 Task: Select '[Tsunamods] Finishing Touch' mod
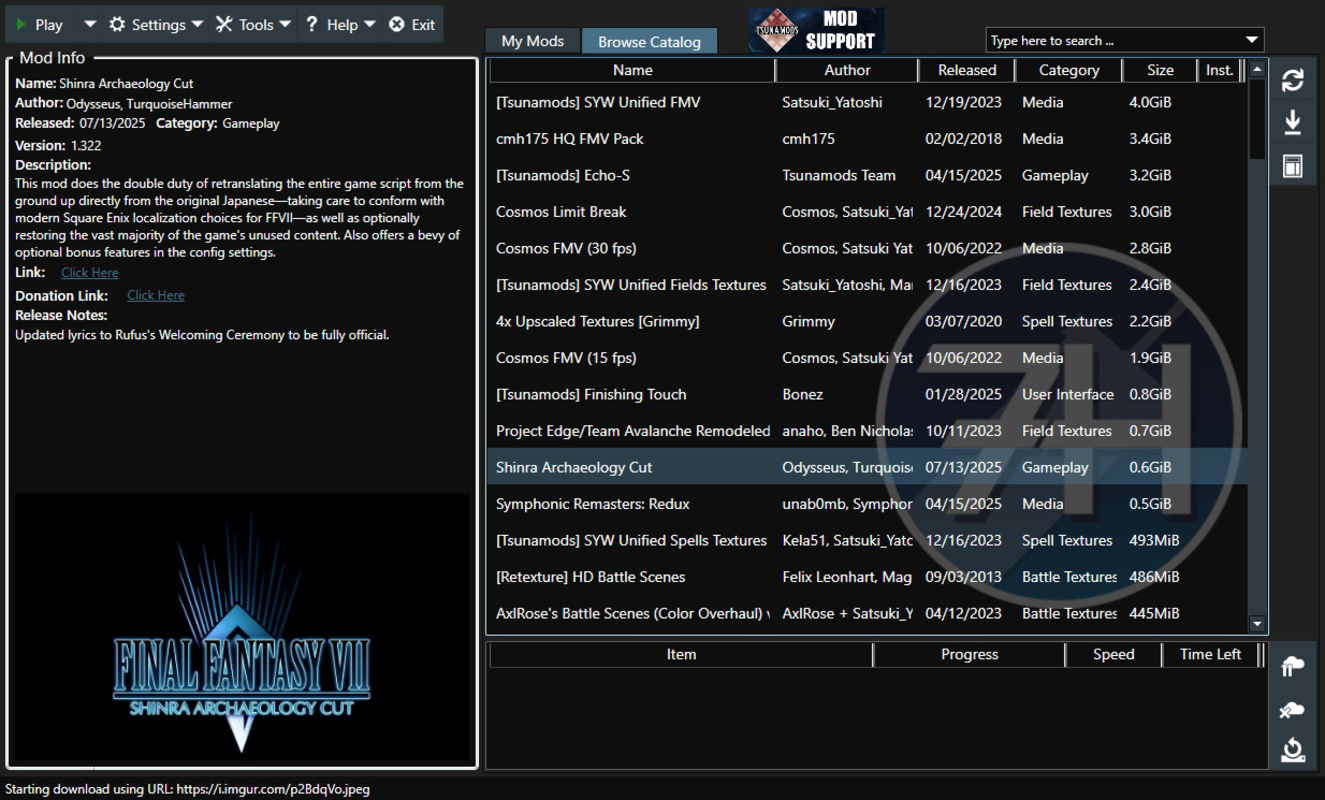click(x=867, y=394)
